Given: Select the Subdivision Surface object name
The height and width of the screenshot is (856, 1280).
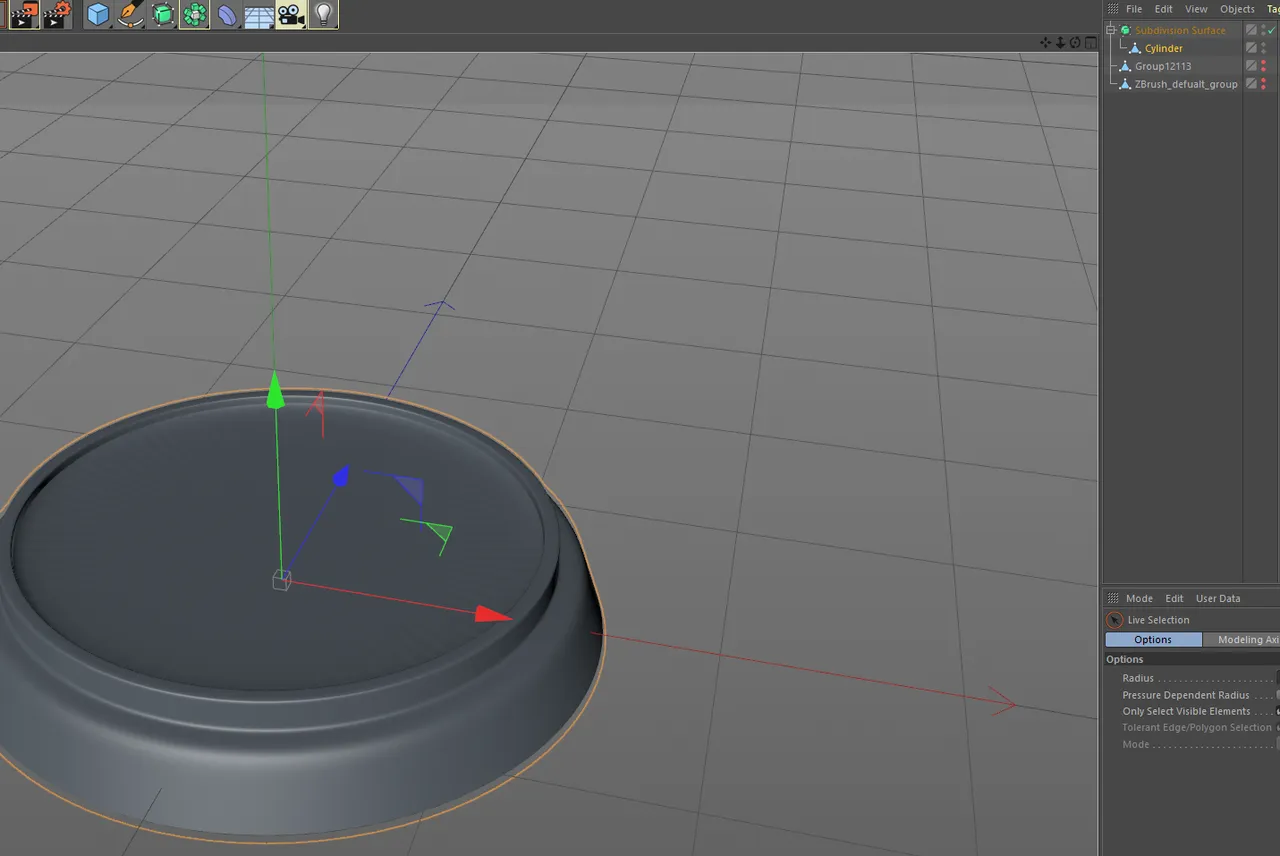Looking at the screenshot, I should (1180, 30).
